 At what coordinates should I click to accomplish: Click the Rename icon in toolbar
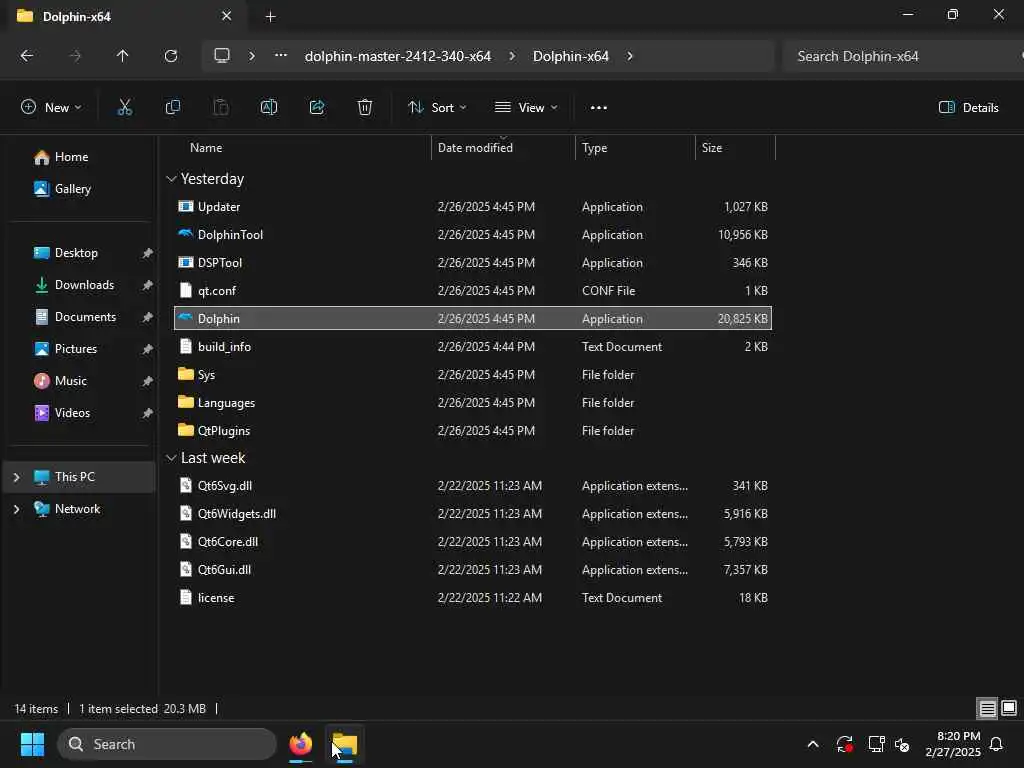(x=269, y=108)
